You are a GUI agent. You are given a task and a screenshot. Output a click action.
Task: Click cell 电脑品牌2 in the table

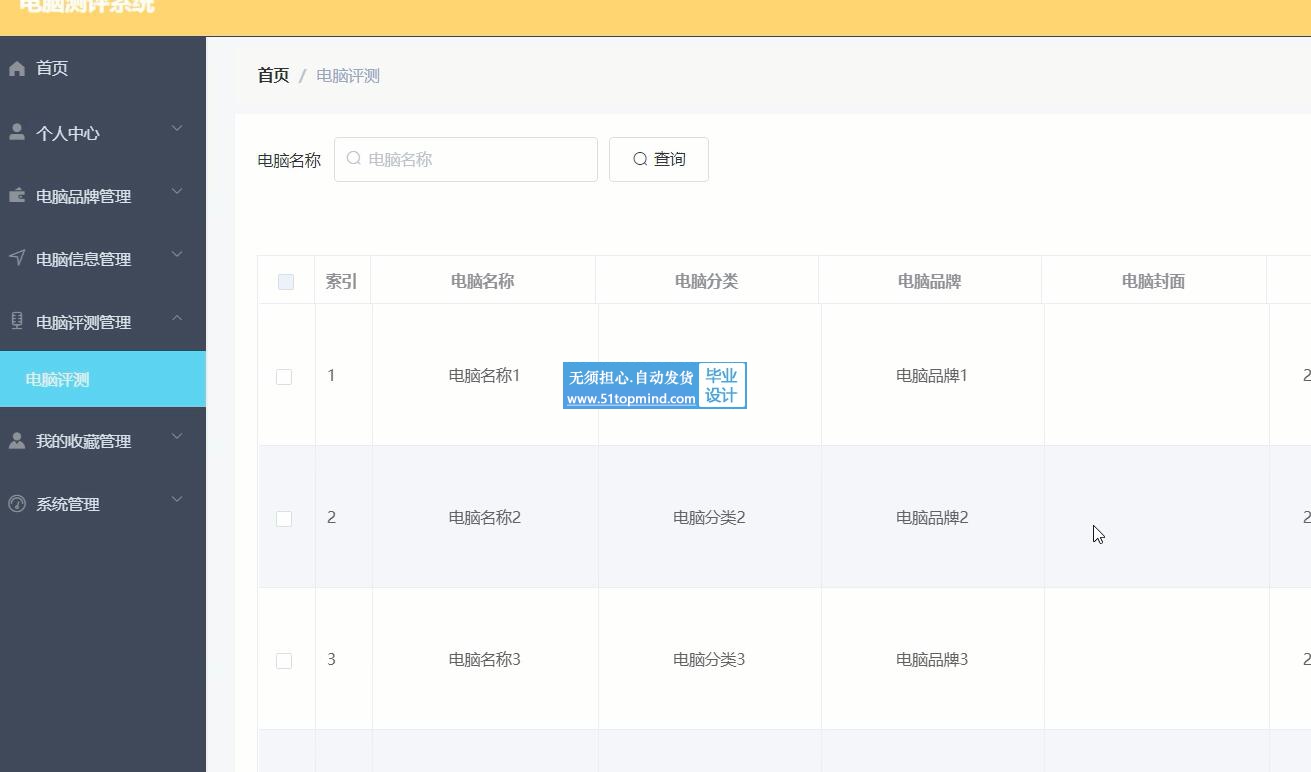pos(932,518)
